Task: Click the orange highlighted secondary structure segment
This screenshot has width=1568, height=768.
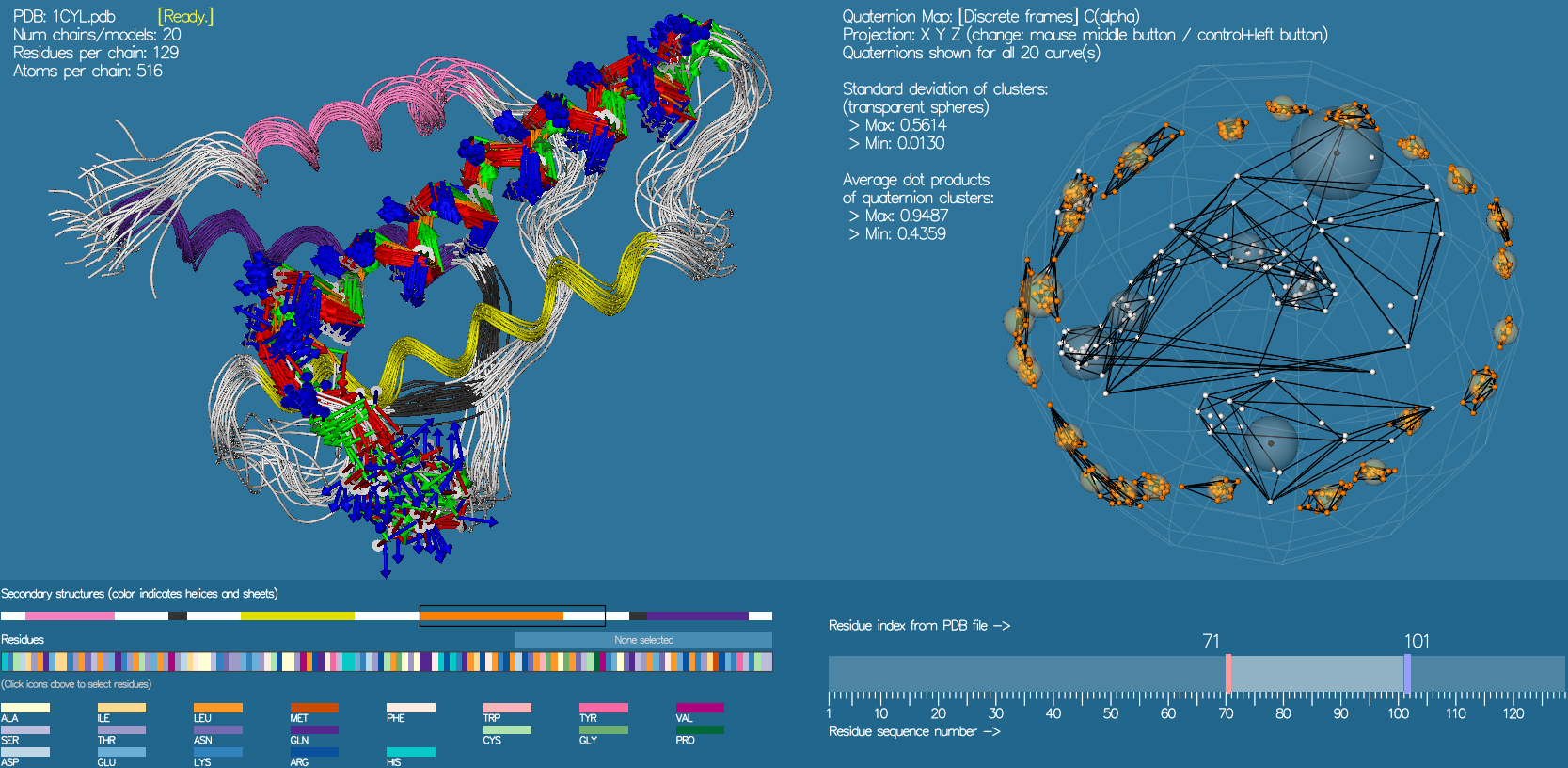Action: pyautogui.click(x=491, y=616)
